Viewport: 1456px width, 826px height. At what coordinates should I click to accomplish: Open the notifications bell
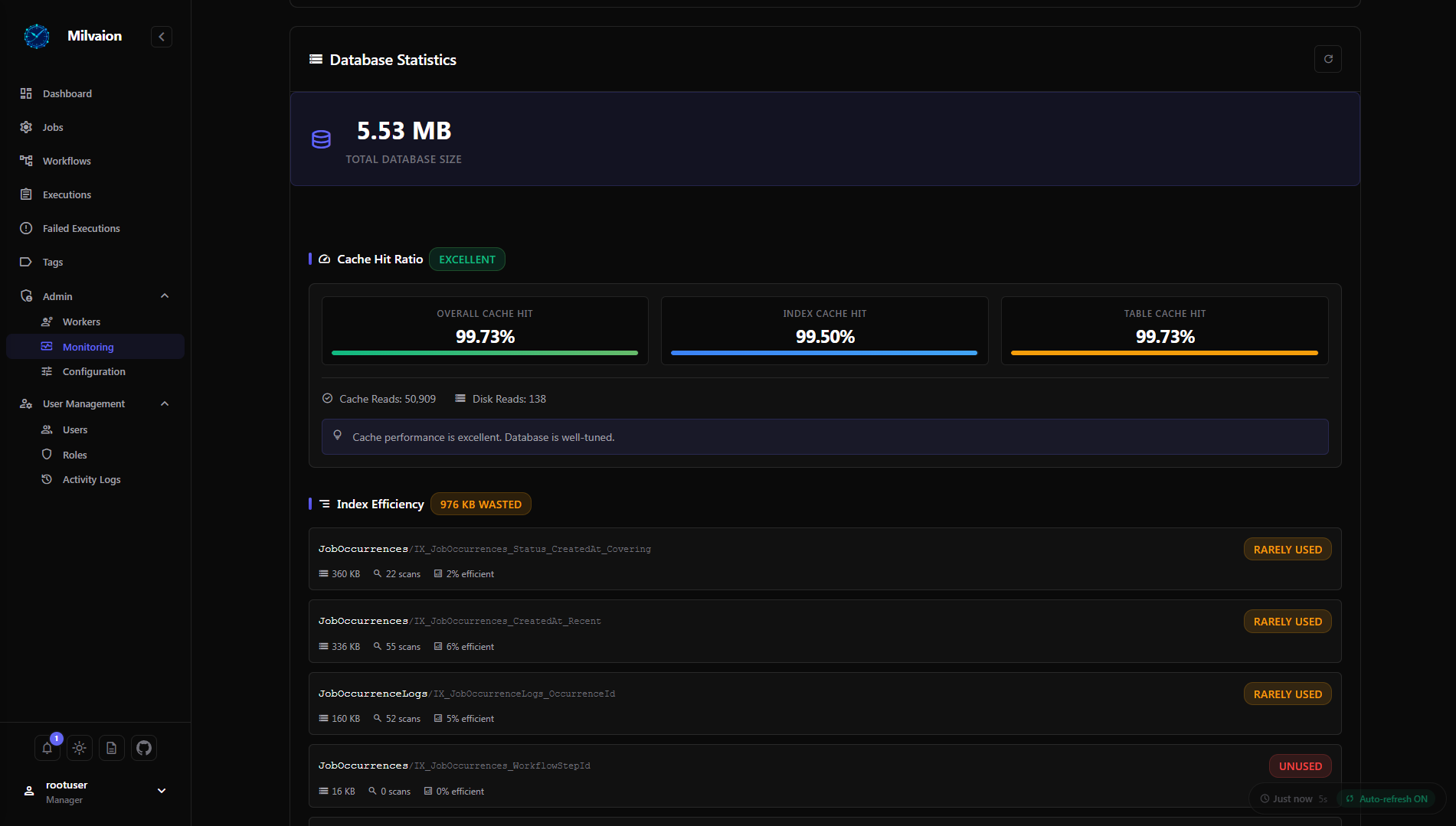click(47, 748)
